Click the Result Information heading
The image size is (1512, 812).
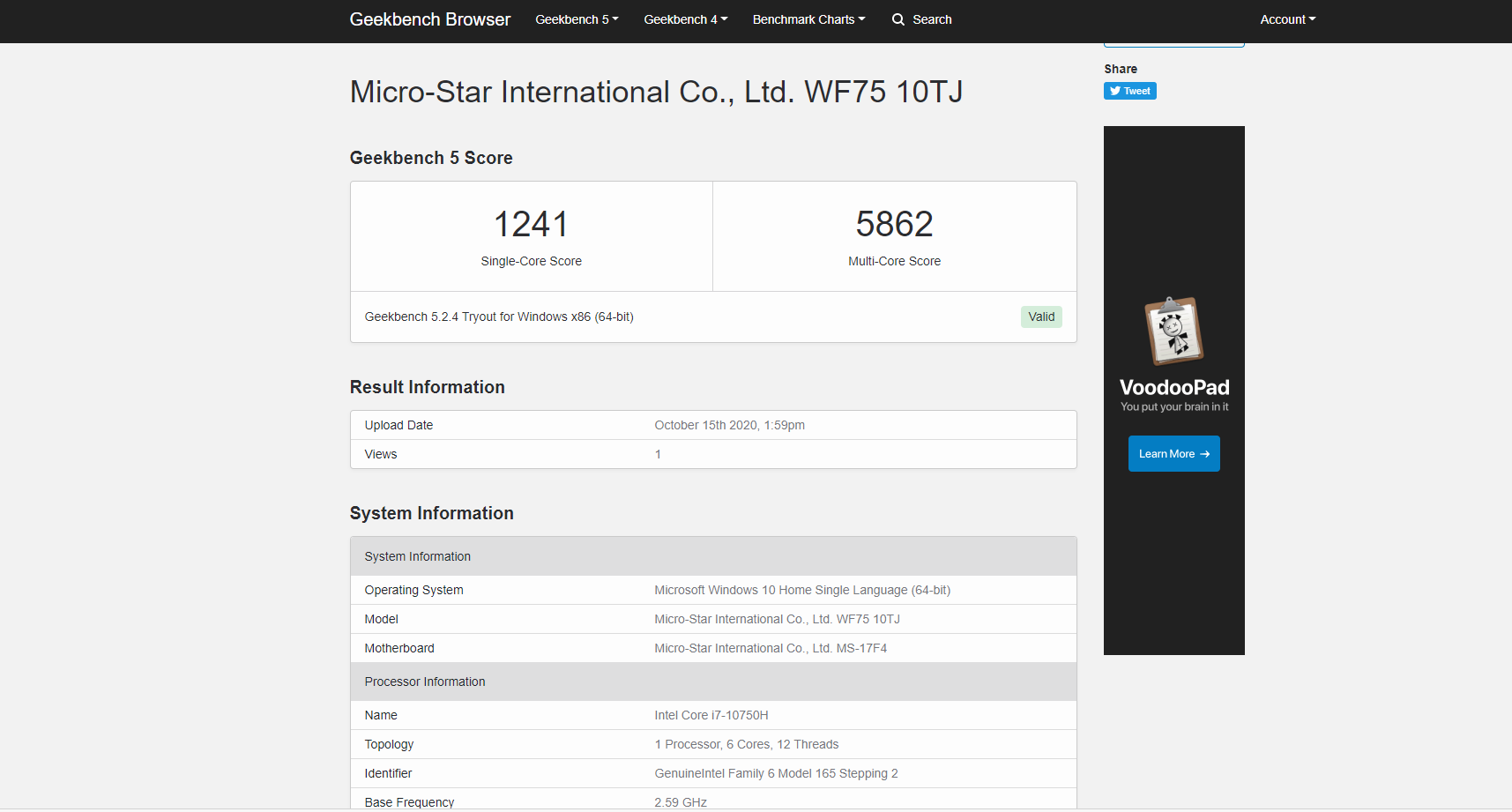(x=428, y=387)
